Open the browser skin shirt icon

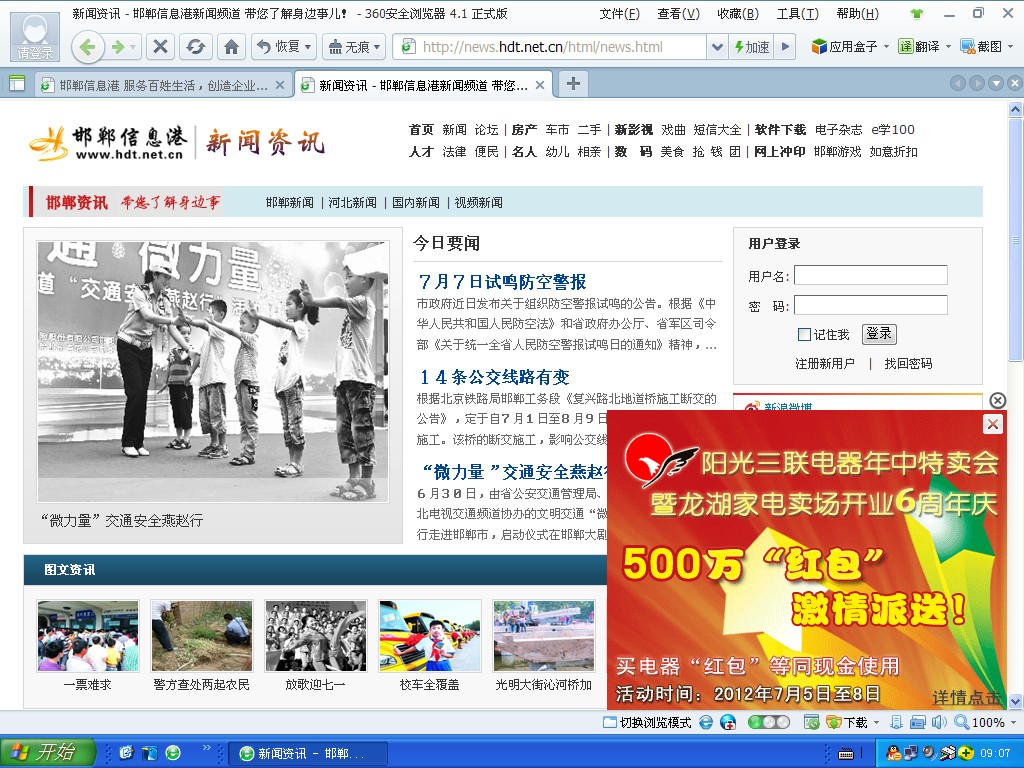pyautogui.click(x=916, y=13)
